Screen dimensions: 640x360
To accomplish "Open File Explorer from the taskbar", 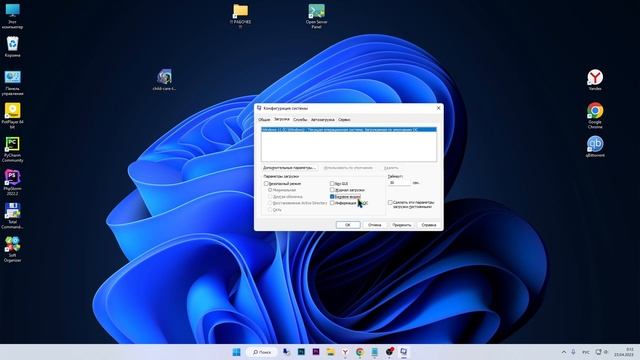I will click(x=331, y=352).
